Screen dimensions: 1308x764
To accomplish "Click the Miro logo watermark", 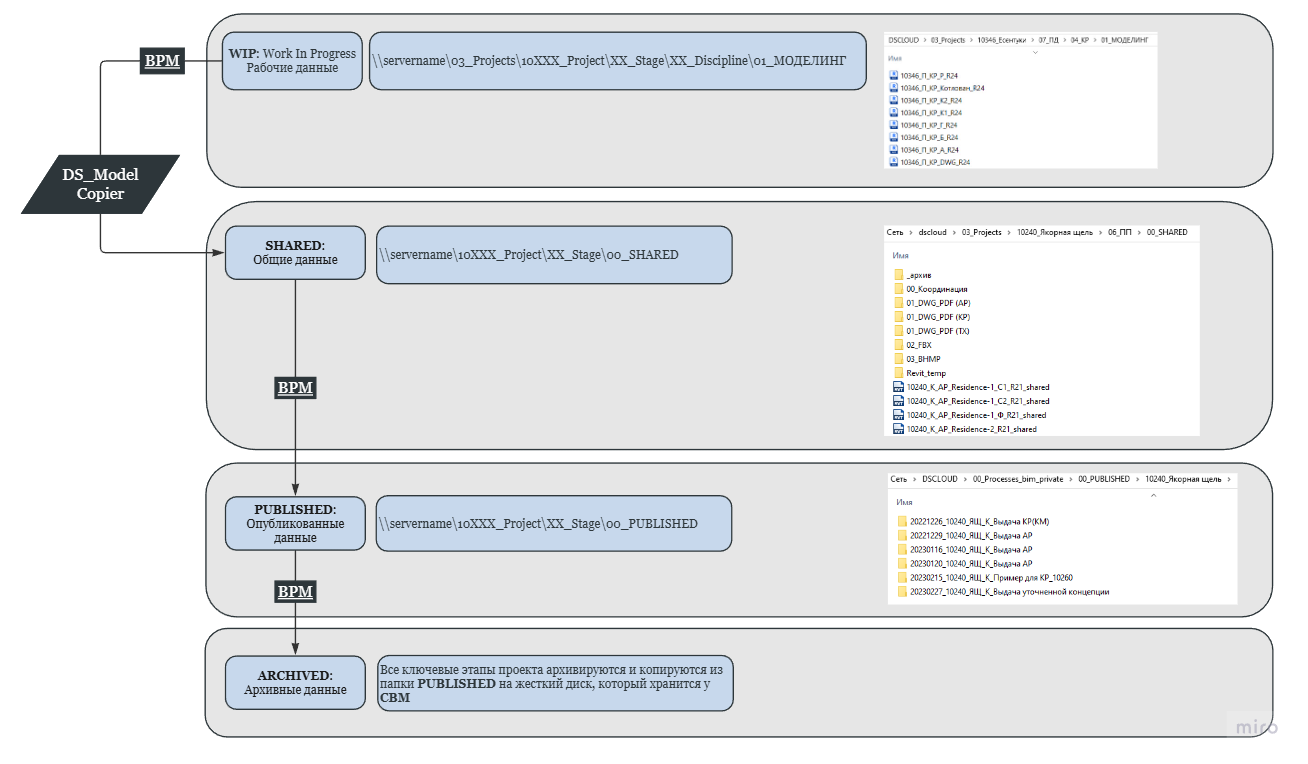I will coord(1257,727).
